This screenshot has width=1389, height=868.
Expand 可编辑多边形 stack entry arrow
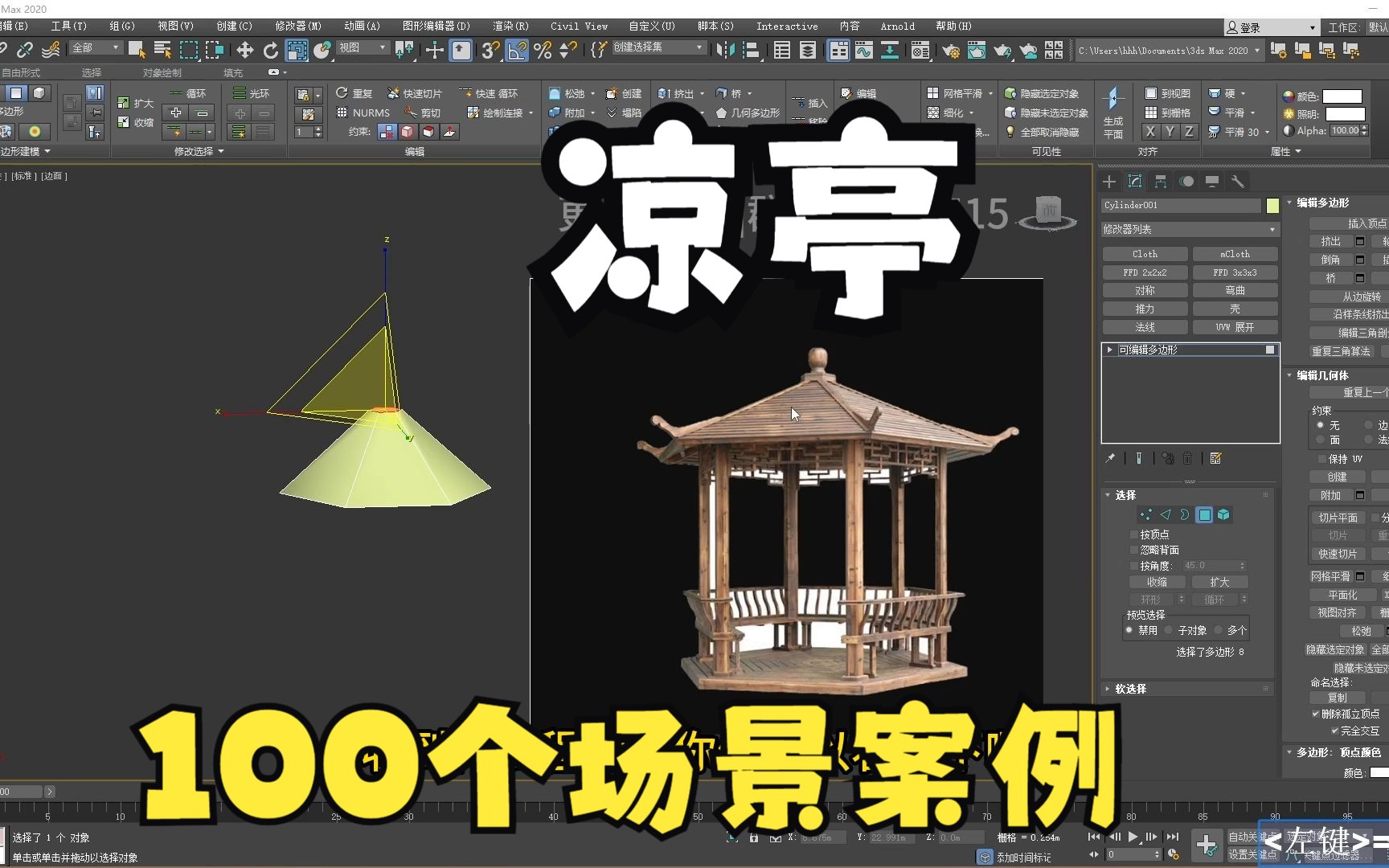(1109, 350)
